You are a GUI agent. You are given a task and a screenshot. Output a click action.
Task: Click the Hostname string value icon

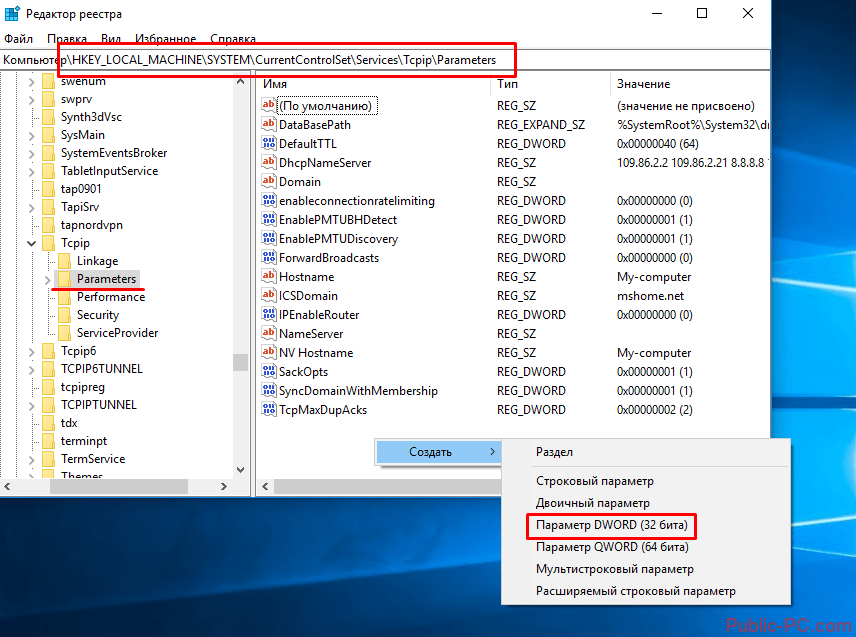click(268, 277)
